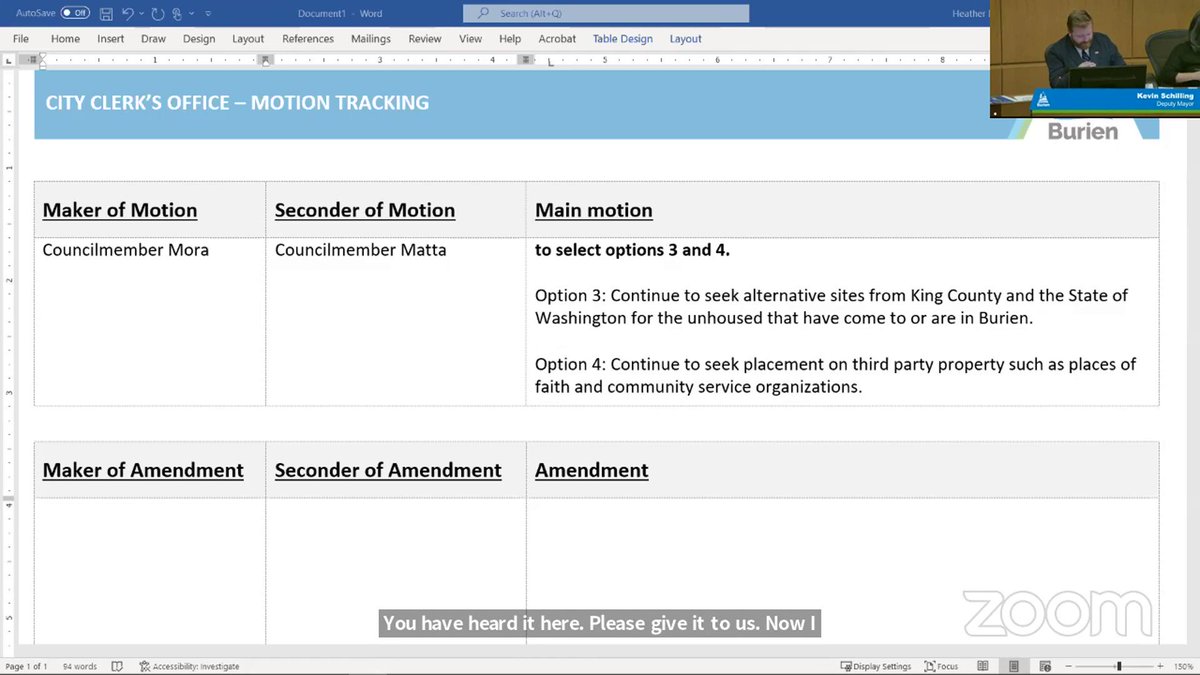Image resolution: width=1200 pixels, height=675 pixels.
Task: Switch to the Review tab
Action: pyautogui.click(x=425, y=39)
